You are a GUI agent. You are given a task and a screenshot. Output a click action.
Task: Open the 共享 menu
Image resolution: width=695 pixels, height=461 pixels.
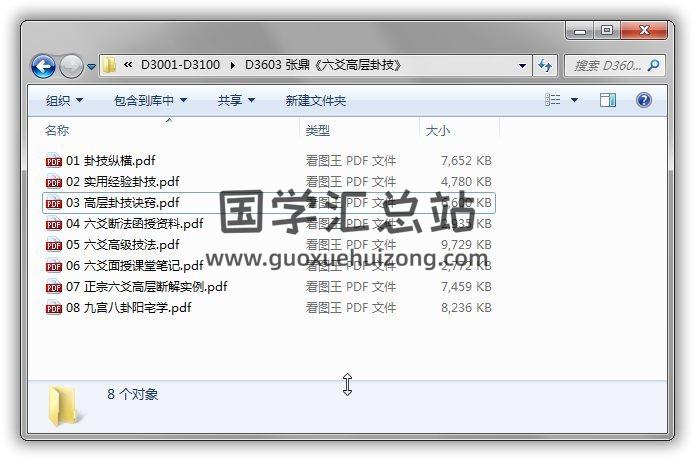point(236,101)
